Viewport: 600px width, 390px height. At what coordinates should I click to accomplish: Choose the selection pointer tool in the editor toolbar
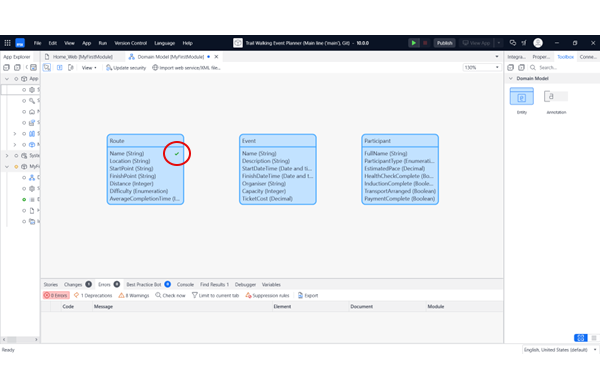pos(47,68)
